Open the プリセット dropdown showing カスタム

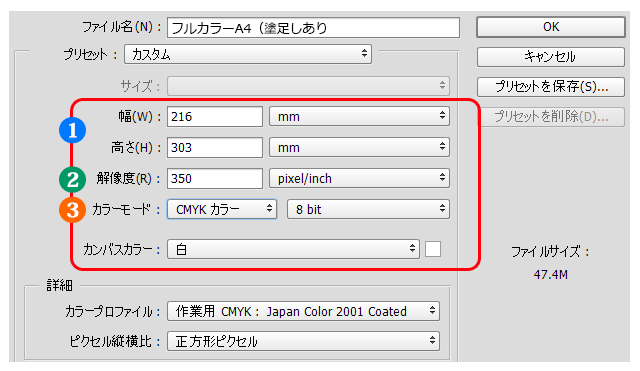click(x=248, y=54)
